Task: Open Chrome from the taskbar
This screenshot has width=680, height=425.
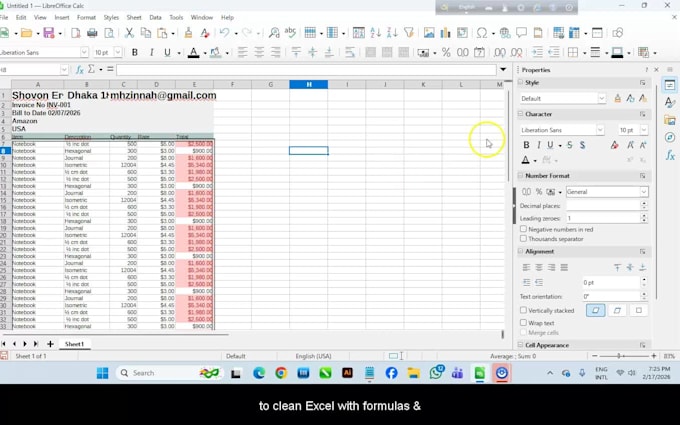Action: coord(281,373)
